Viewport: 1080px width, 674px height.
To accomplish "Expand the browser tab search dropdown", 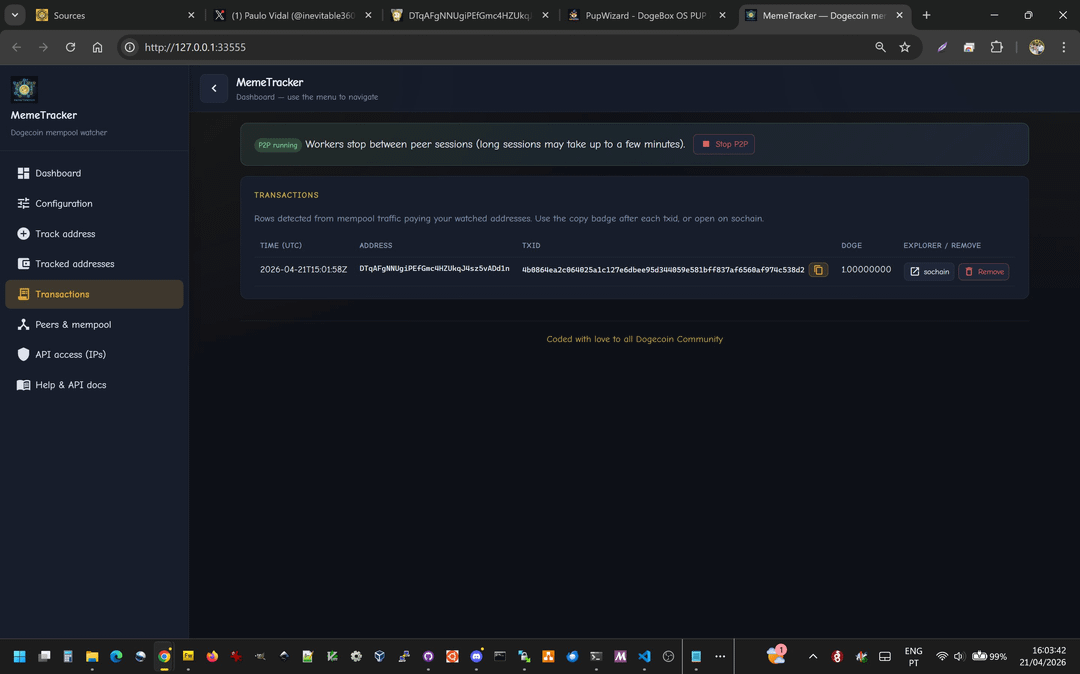I will pos(15,16).
